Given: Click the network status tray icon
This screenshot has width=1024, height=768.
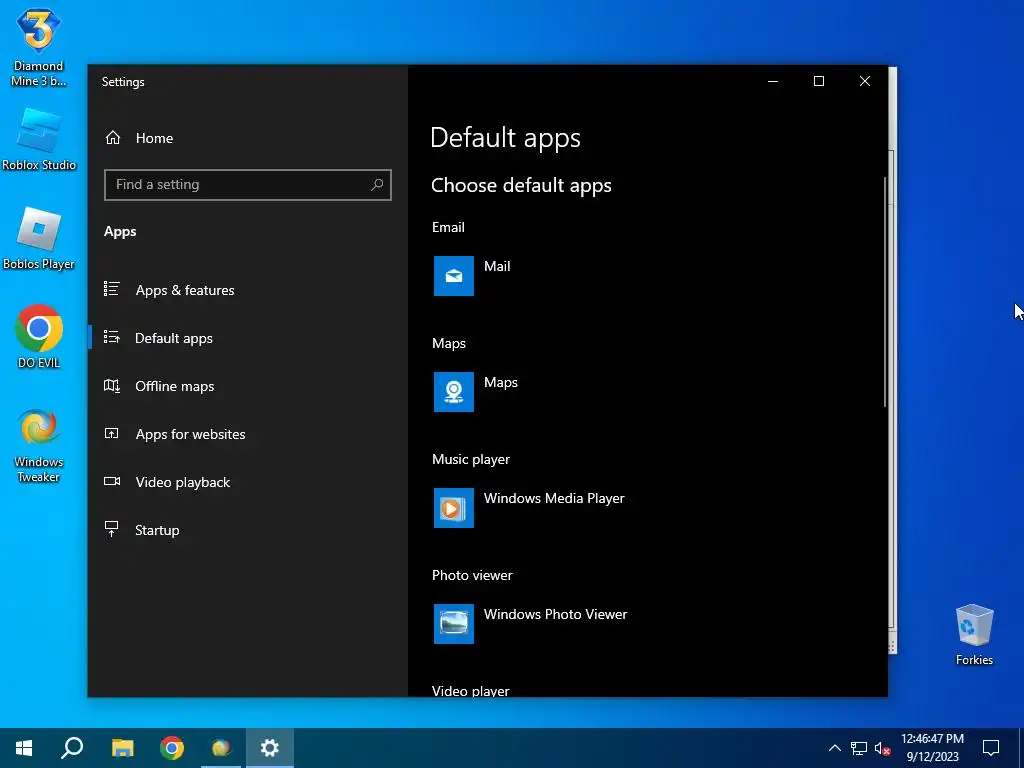Looking at the screenshot, I should [859, 748].
